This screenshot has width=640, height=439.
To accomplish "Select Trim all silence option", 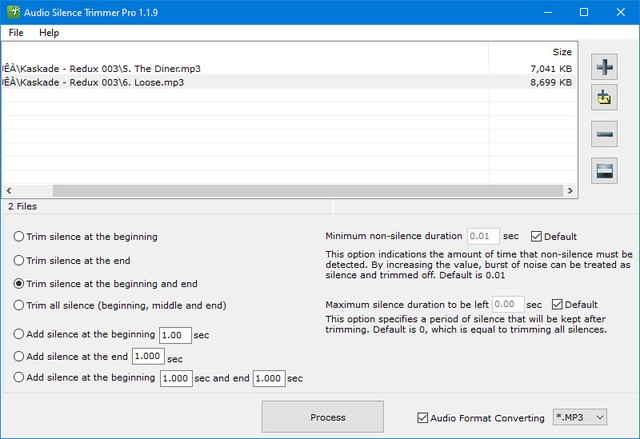I will [x=20, y=305].
